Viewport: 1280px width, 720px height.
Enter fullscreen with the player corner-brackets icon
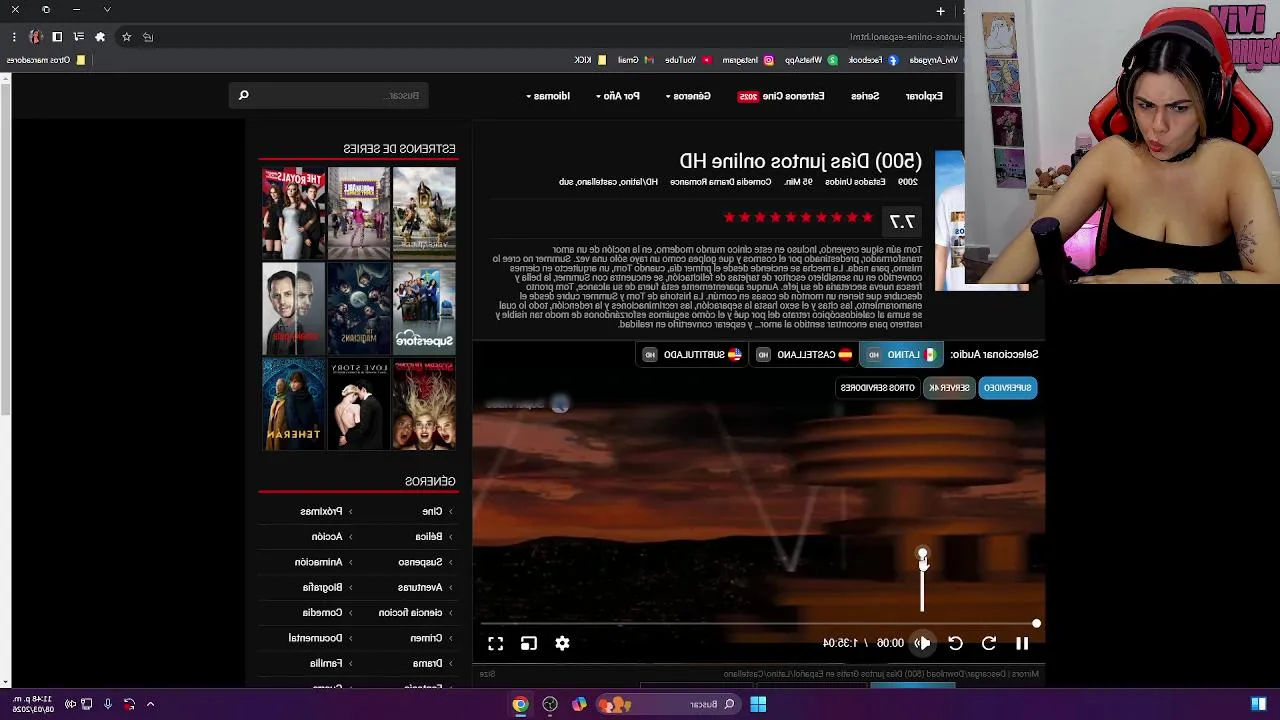click(x=496, y=643)
